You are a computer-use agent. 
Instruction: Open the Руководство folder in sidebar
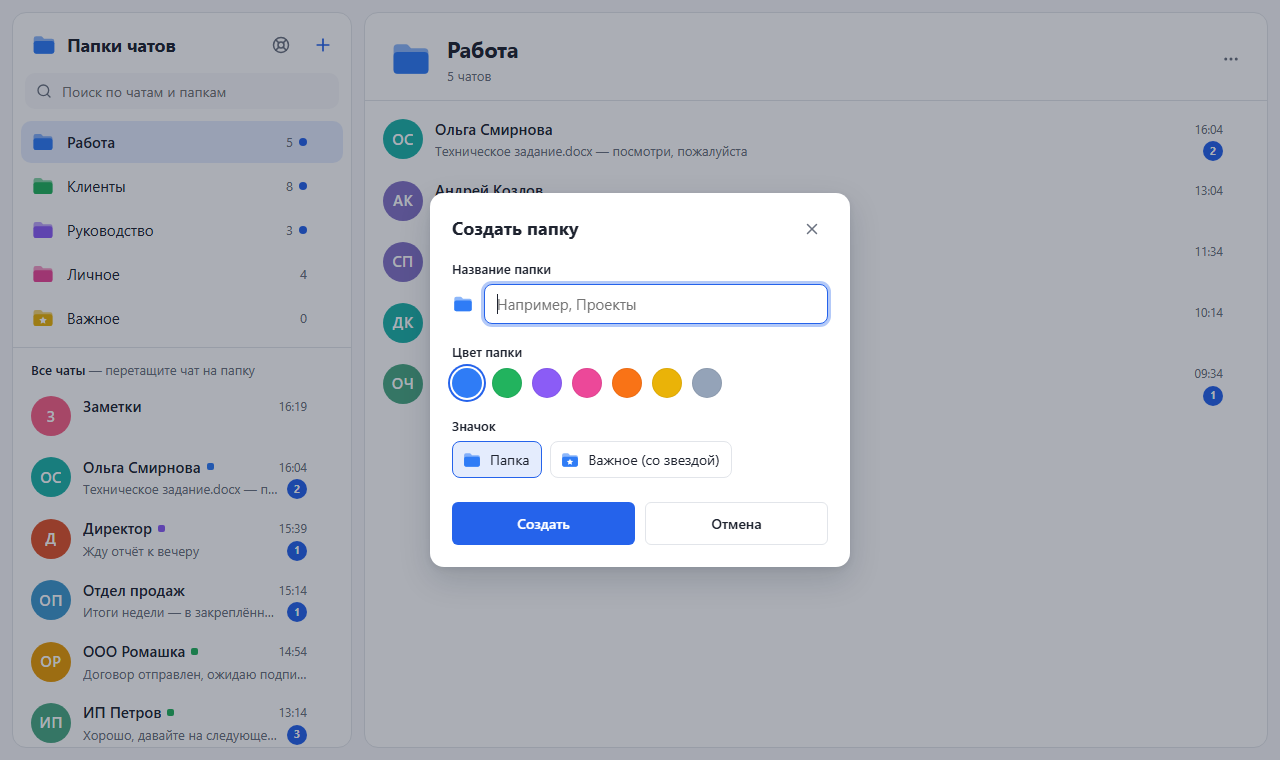tap(182, 230)
